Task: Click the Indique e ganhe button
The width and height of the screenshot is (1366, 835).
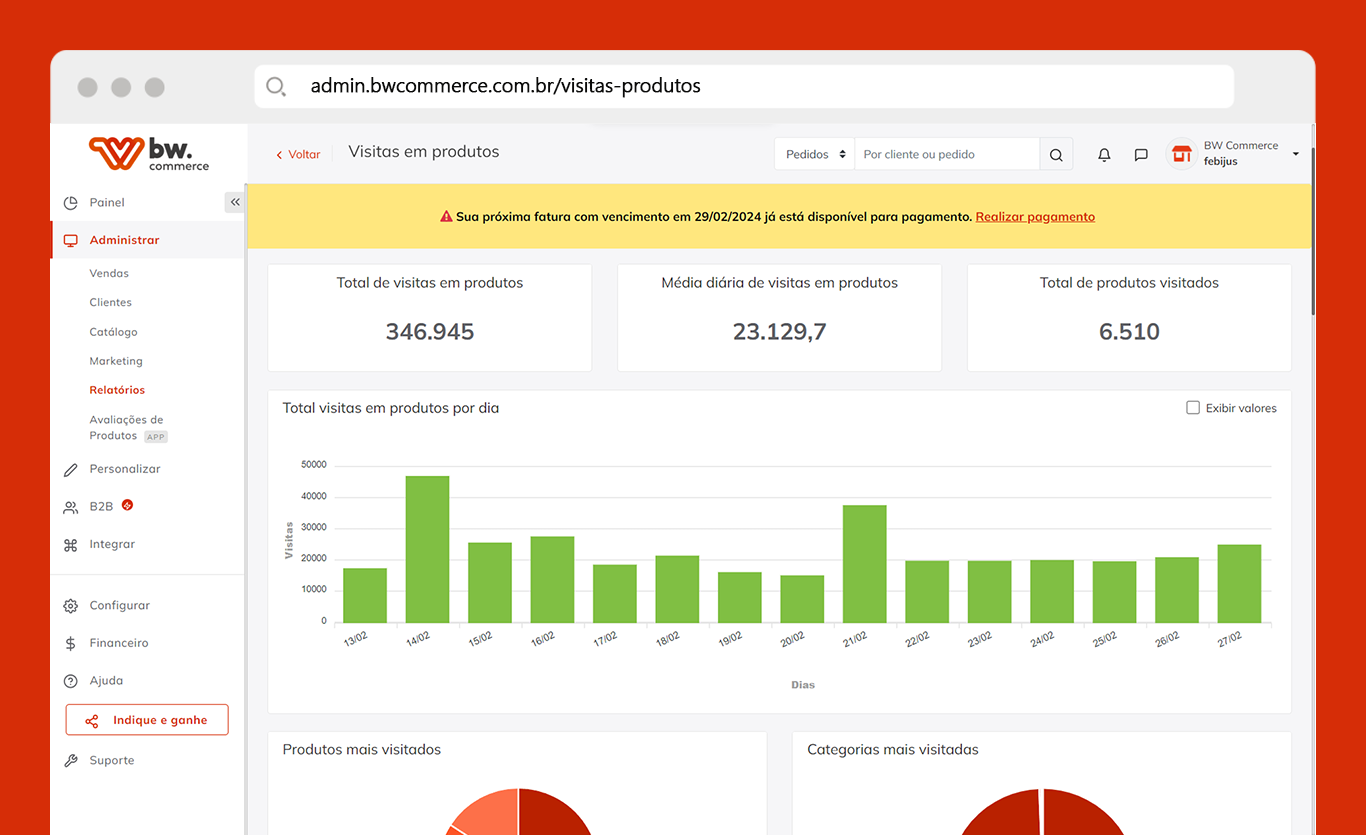Action: 147,720
